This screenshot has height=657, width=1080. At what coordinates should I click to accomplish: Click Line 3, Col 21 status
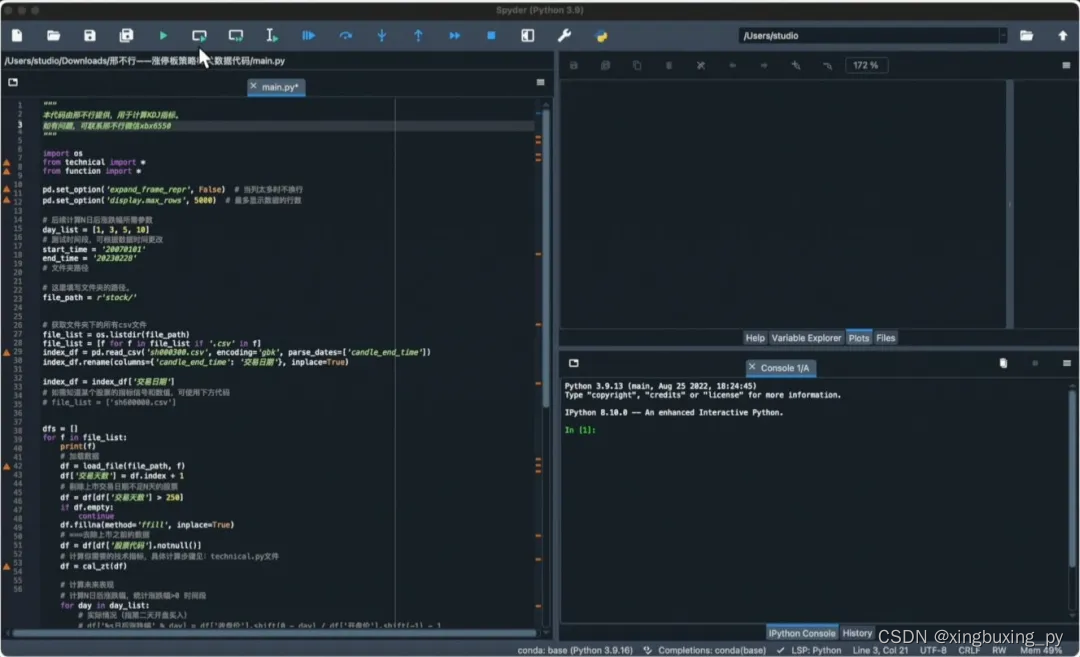pos(880,650)
